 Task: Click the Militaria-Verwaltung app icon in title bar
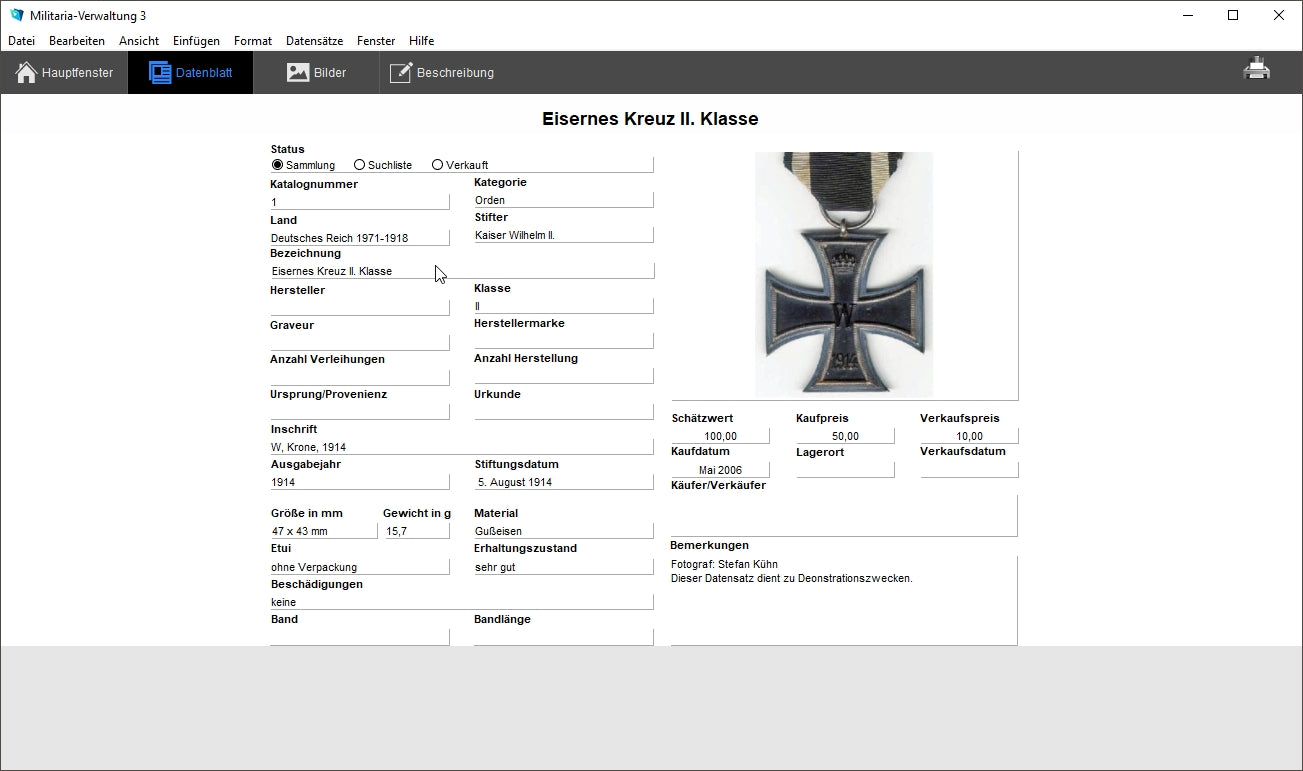tap(16, 15)
